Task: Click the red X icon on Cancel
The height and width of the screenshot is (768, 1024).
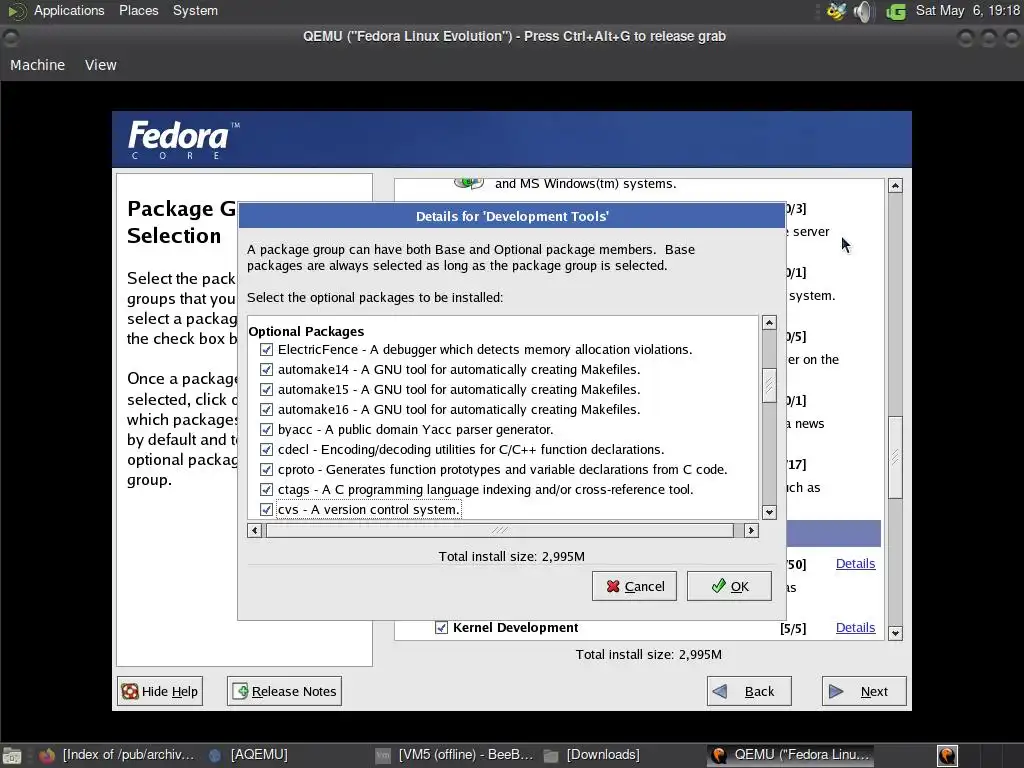Action: coord(613,586)
